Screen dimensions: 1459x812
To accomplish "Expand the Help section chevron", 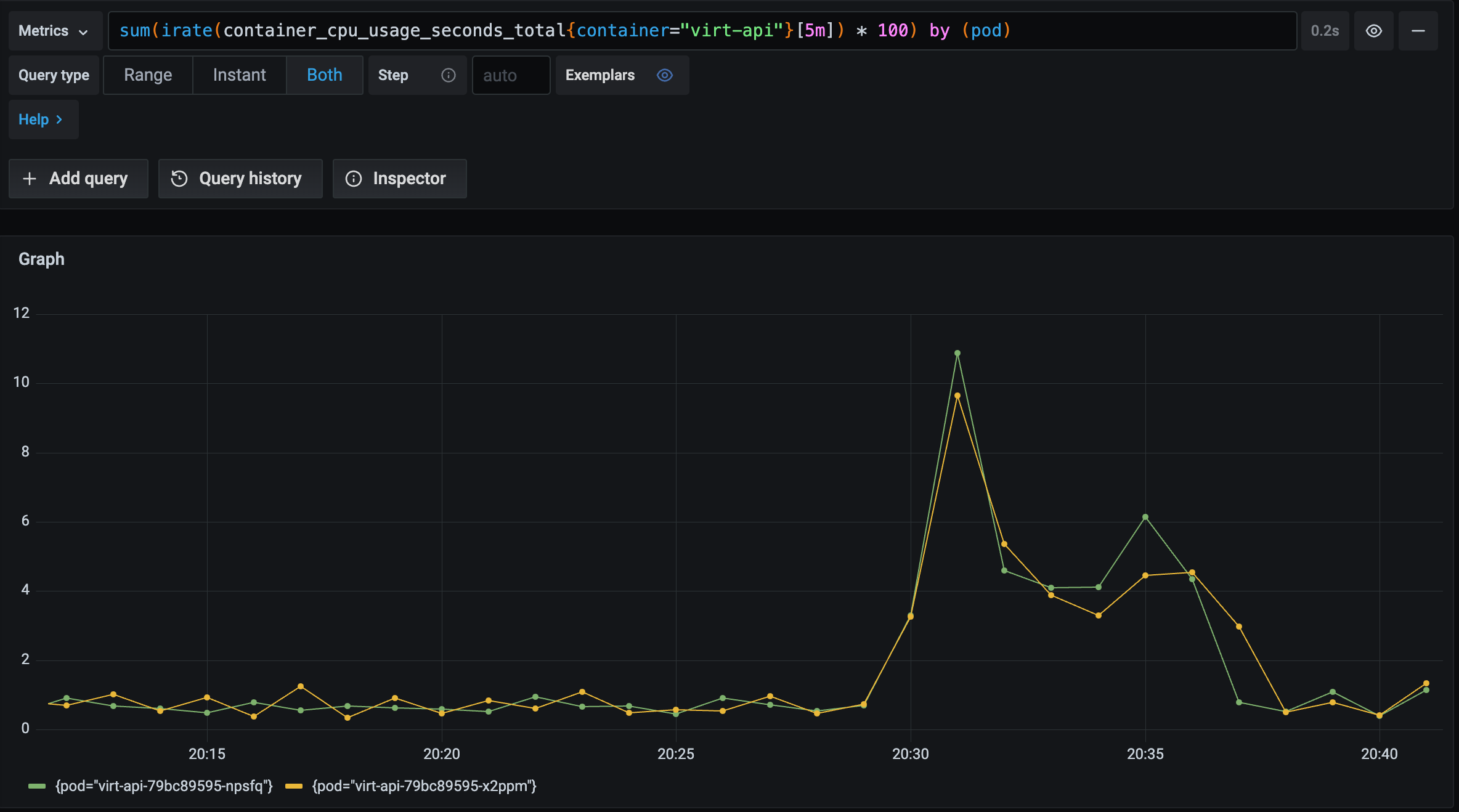I will (59, 120).
